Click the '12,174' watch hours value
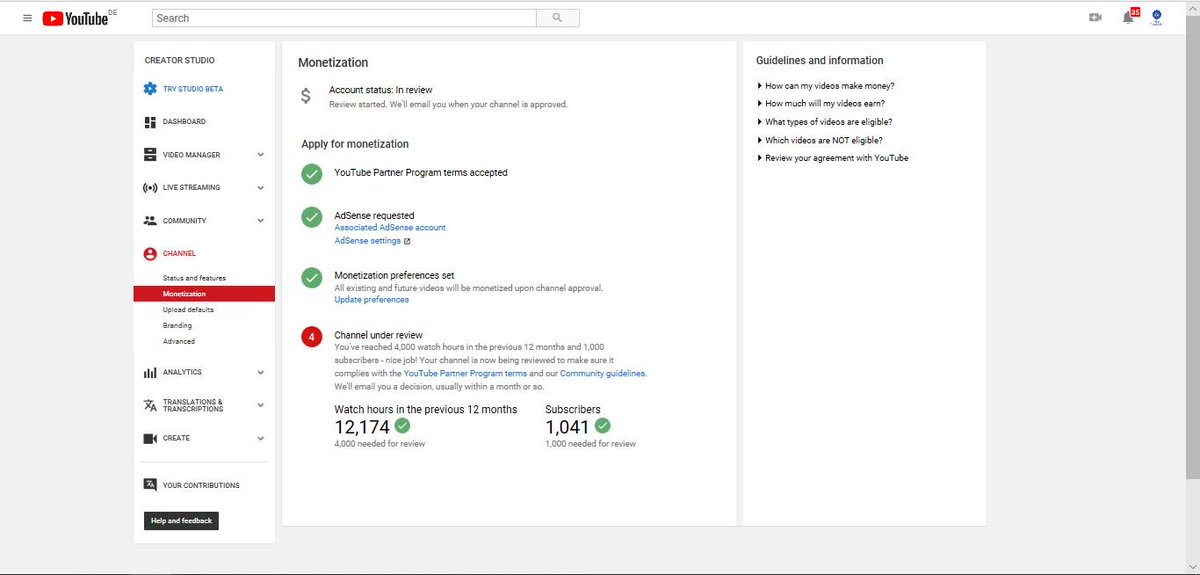This screenshot has height=575, width=1200. tap(362, 427)
